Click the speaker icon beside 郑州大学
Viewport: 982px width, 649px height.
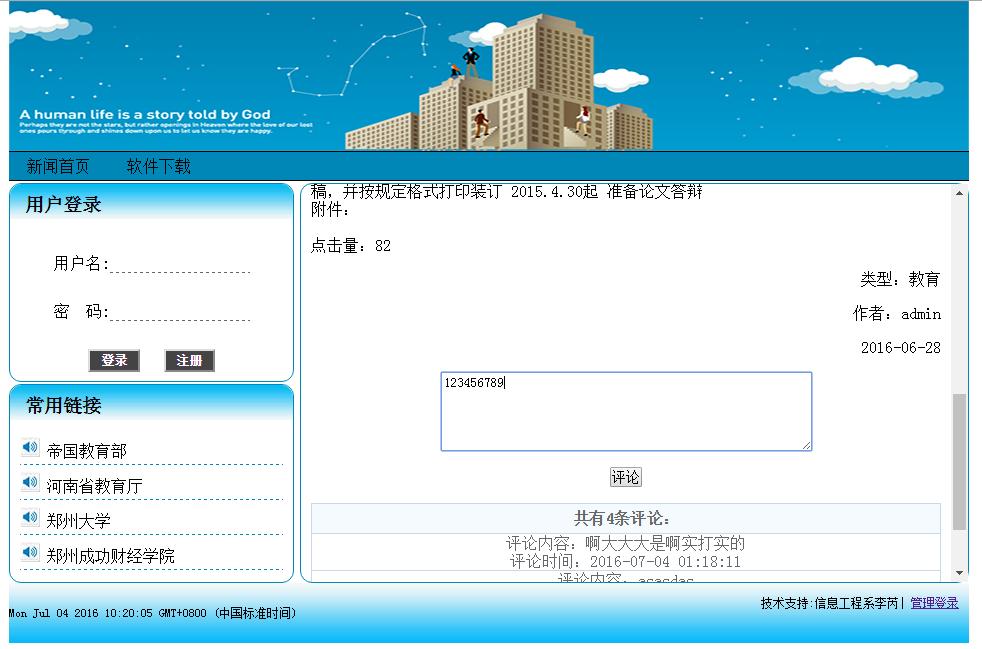click(x=29, y=517)
